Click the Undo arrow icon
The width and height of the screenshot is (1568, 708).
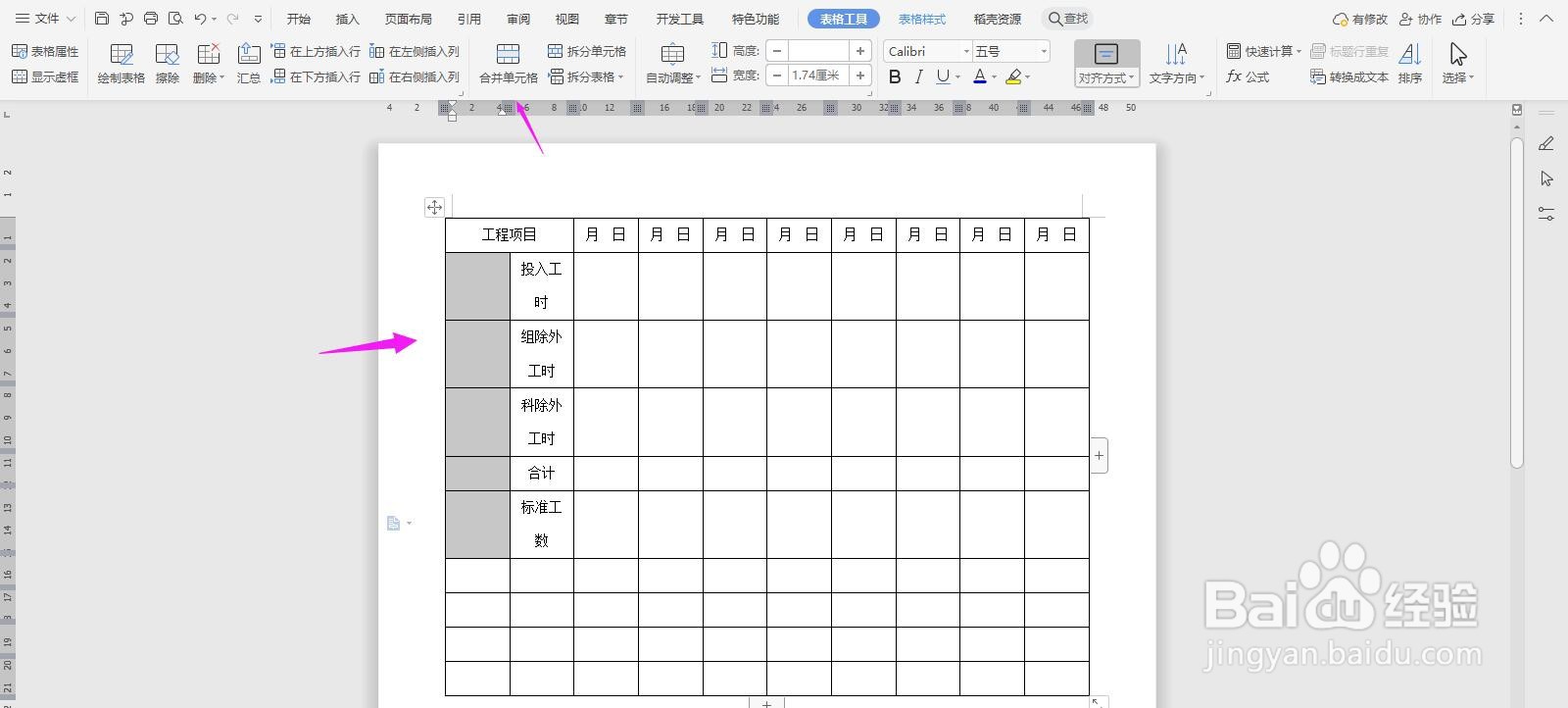[200, 19]
